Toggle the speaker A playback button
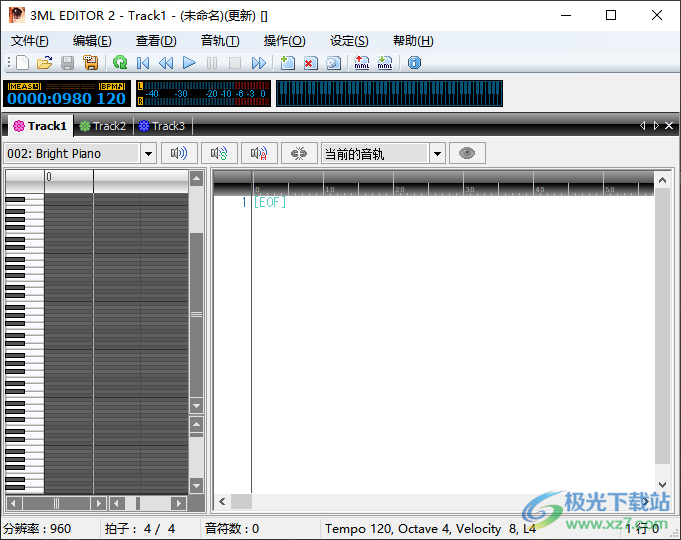Image resolution: width=681 pixels, height=540 pixels. (259, 153)
